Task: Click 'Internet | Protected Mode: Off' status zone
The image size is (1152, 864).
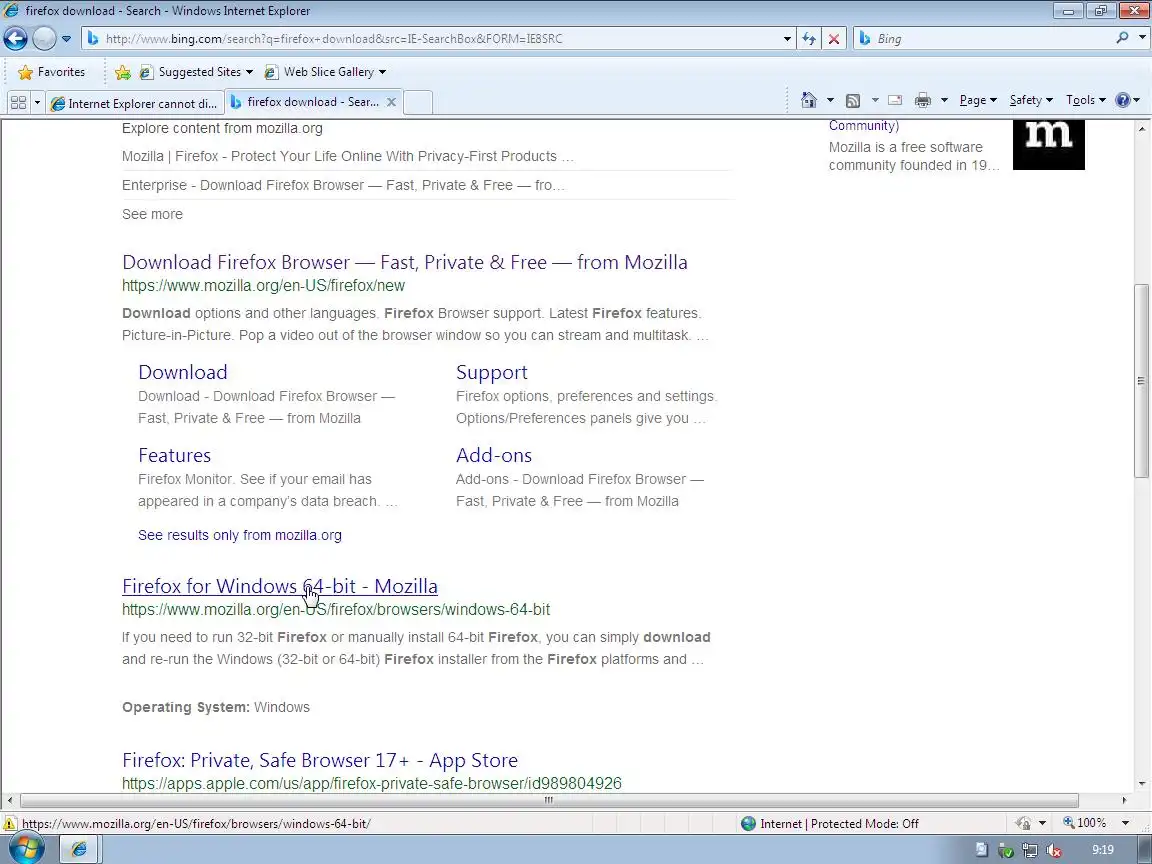Action: (x=830, y=824)
